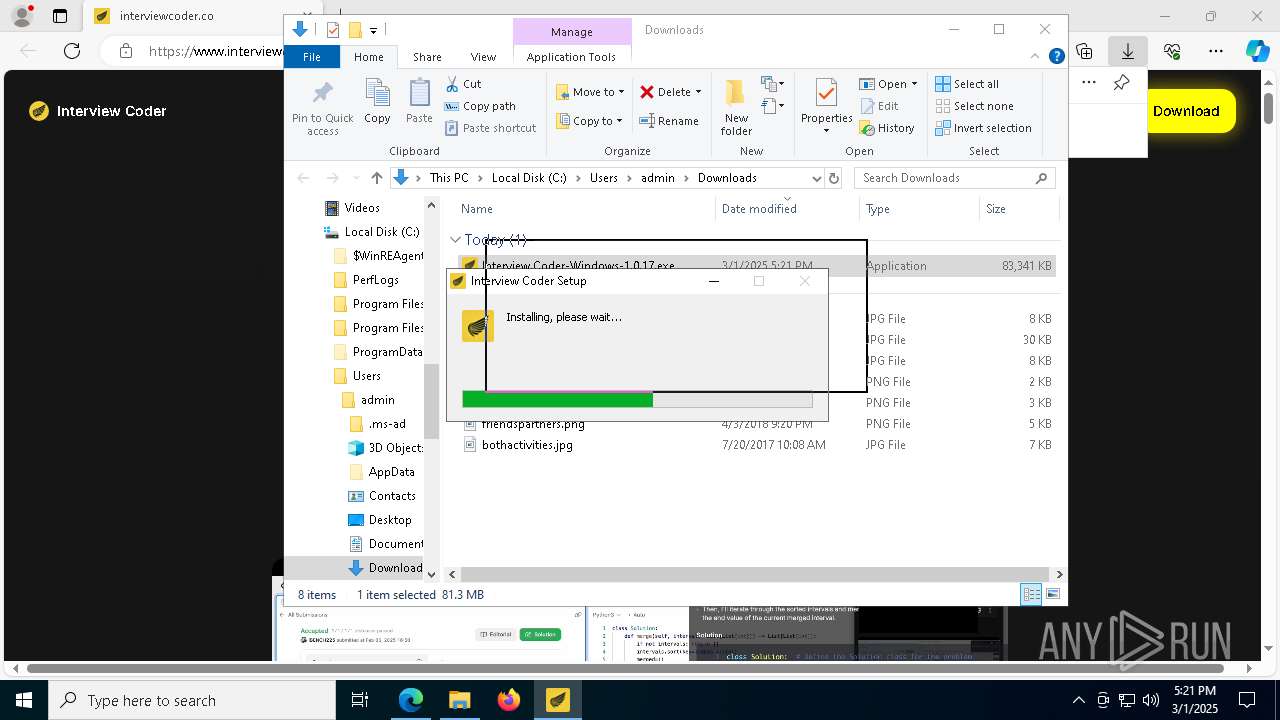Viewport: 1280px width, 720px height.
Task: Open the Copy to dropdown
Action: coord(590,121)
